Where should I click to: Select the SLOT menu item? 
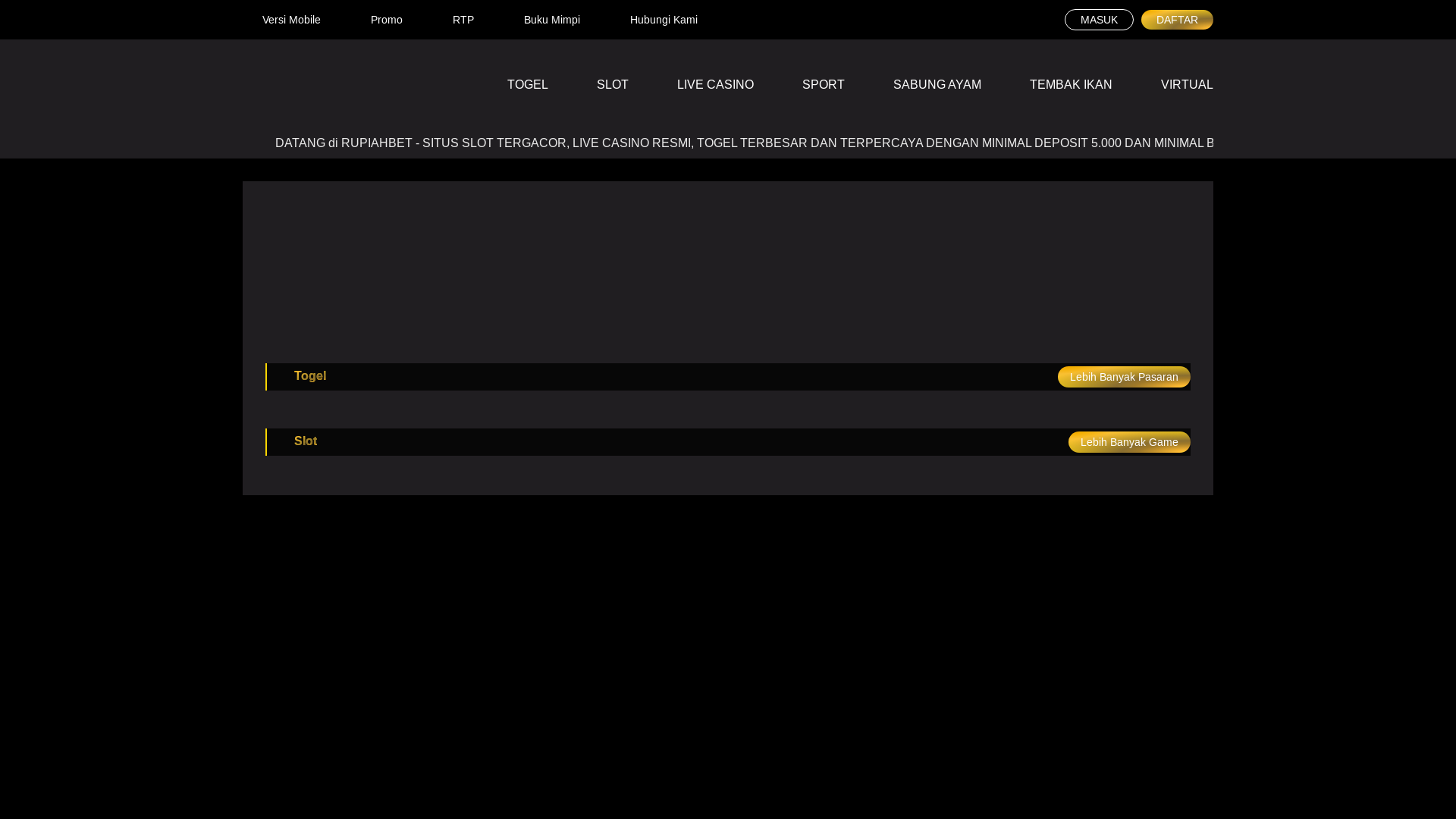[613, 85]
